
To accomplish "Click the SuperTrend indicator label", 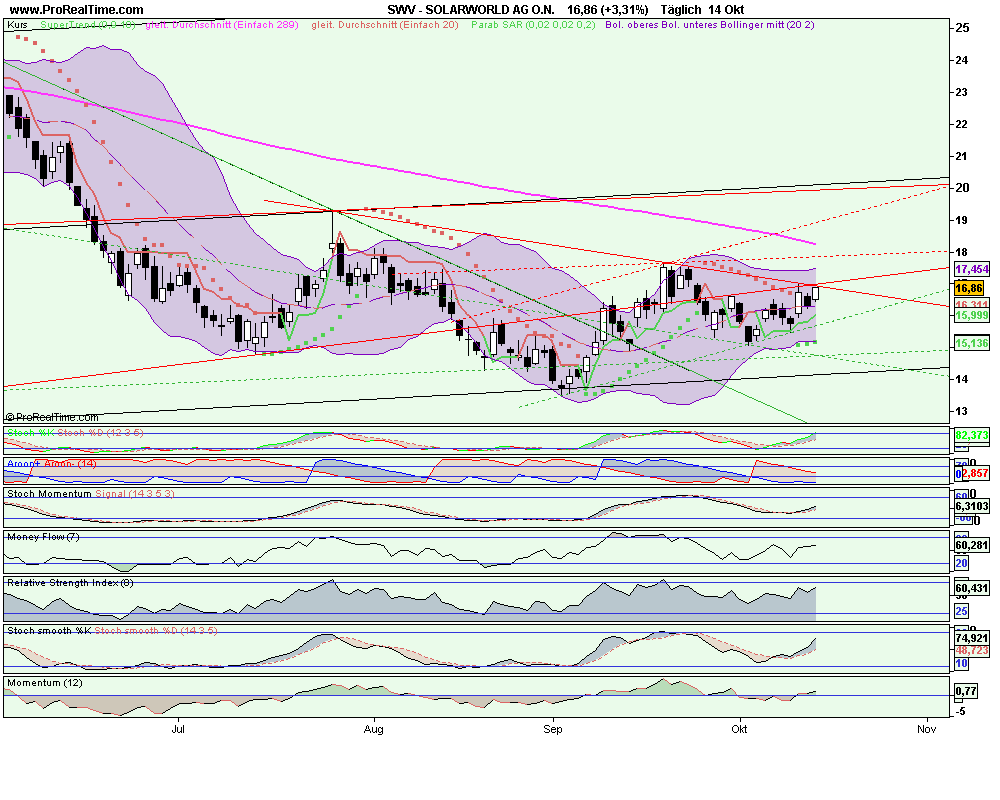I will tap(87, 25).
